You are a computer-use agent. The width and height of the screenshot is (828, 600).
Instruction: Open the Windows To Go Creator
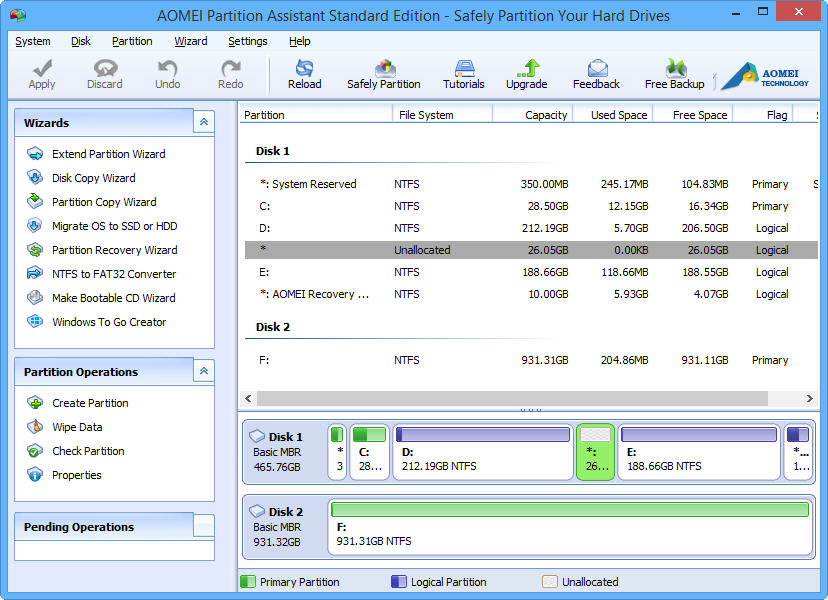(x=109, y=322)
